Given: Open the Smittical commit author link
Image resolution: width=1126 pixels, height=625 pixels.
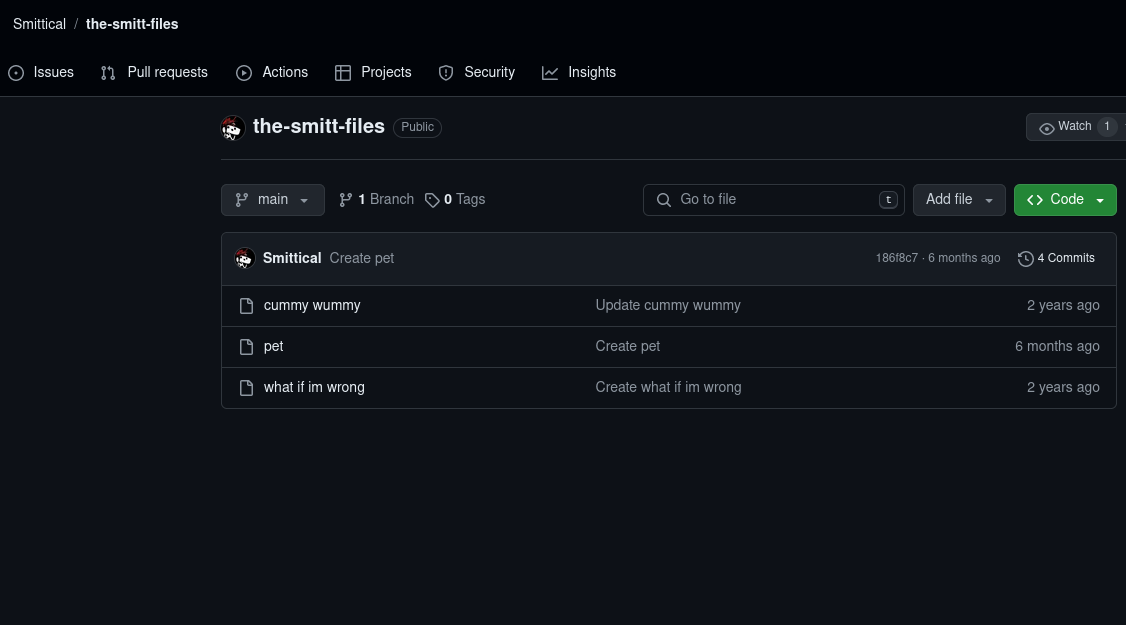Looking at the screenshot, I should 292,258.
